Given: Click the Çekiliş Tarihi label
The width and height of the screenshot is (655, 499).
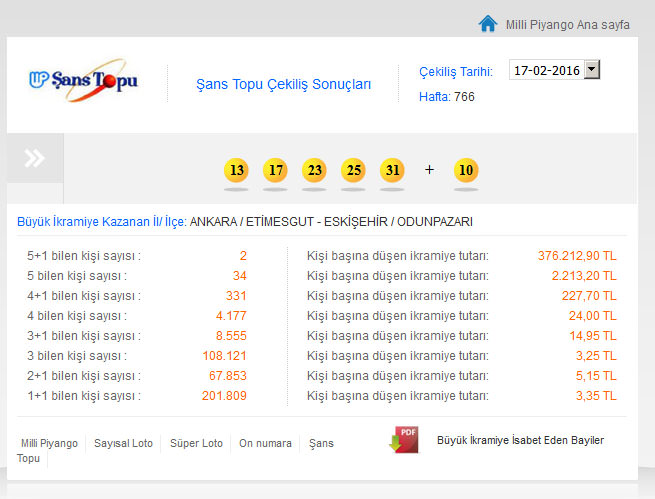Looking at the screenshot, I should (456, 72).
